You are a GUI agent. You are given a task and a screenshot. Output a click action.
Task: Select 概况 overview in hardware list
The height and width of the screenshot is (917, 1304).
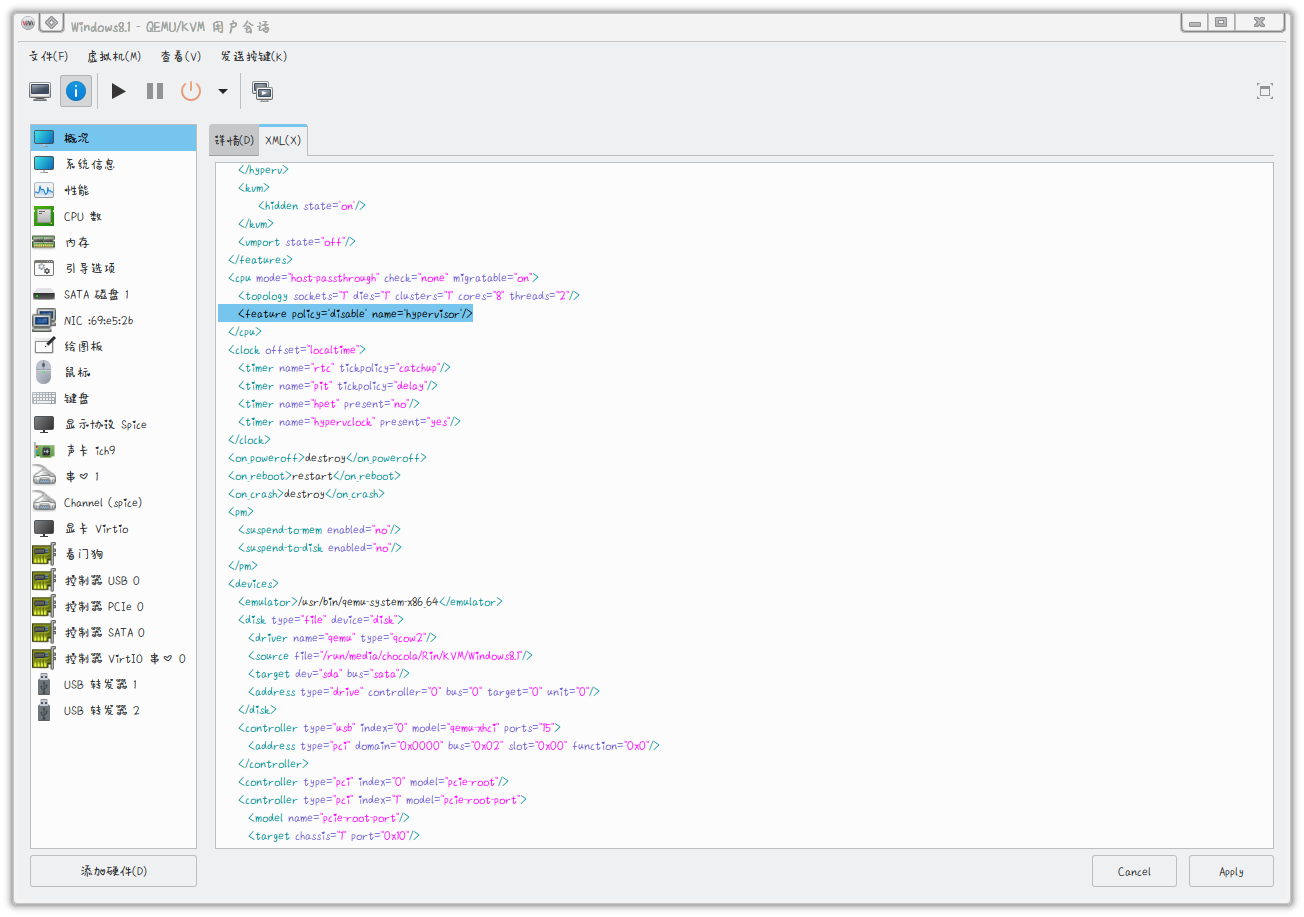coord(114,138)
